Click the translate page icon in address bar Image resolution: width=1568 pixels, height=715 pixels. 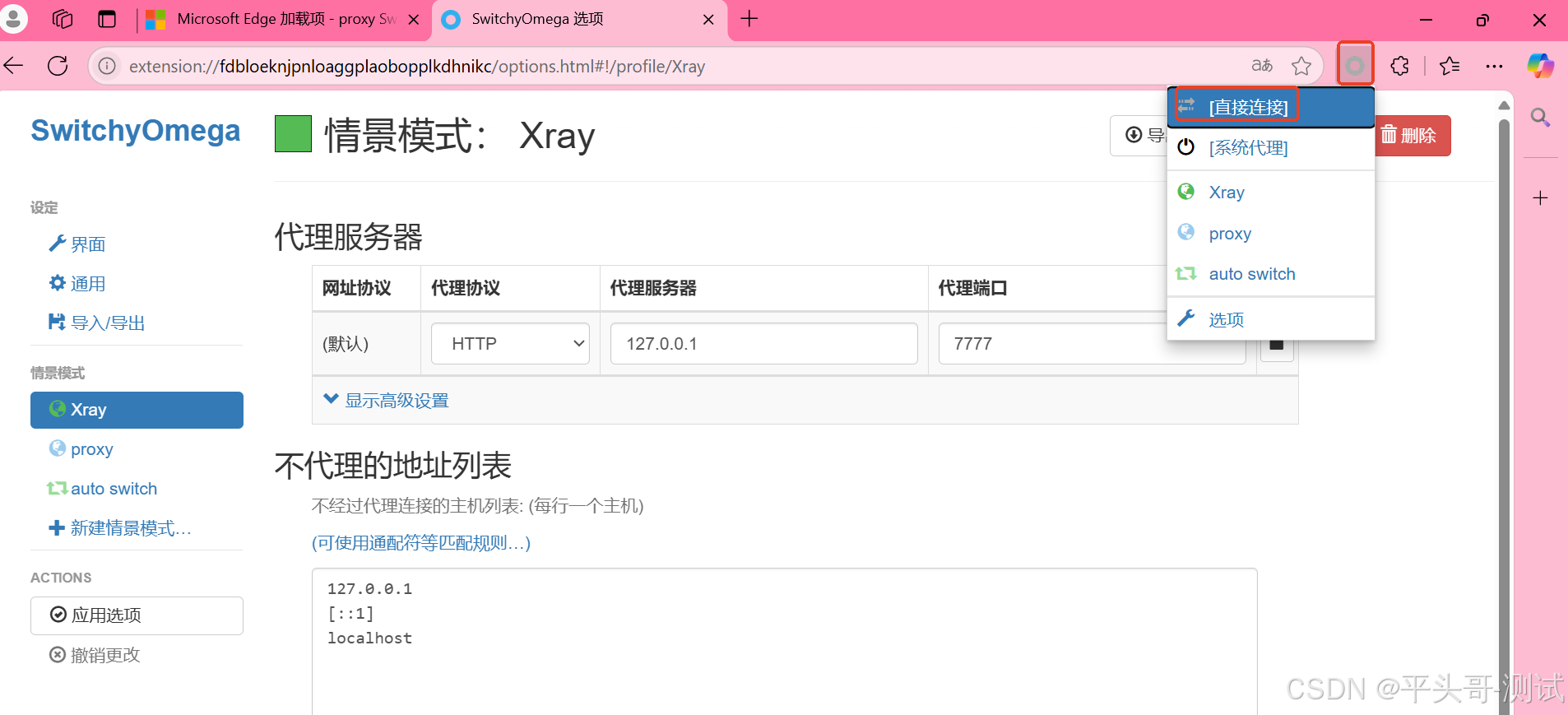[1262, 66]
